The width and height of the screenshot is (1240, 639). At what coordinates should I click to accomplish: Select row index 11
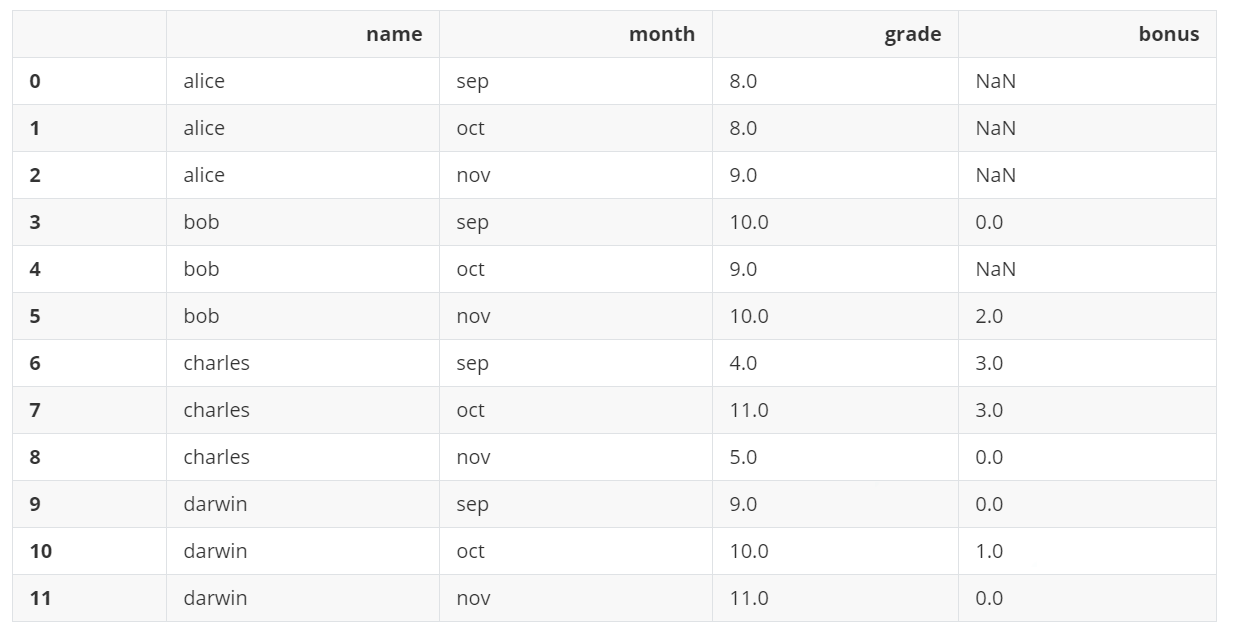tap(40, 598)
